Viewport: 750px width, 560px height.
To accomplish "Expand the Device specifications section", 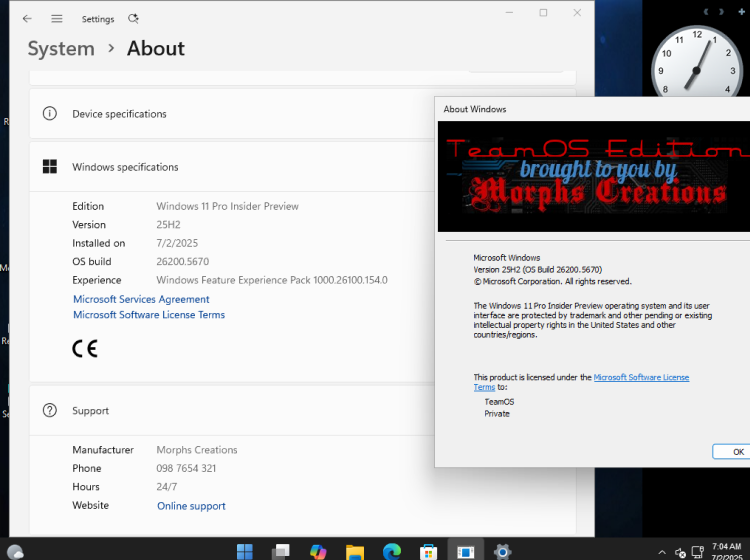I will pyautogui.click(x=232, y=114).
